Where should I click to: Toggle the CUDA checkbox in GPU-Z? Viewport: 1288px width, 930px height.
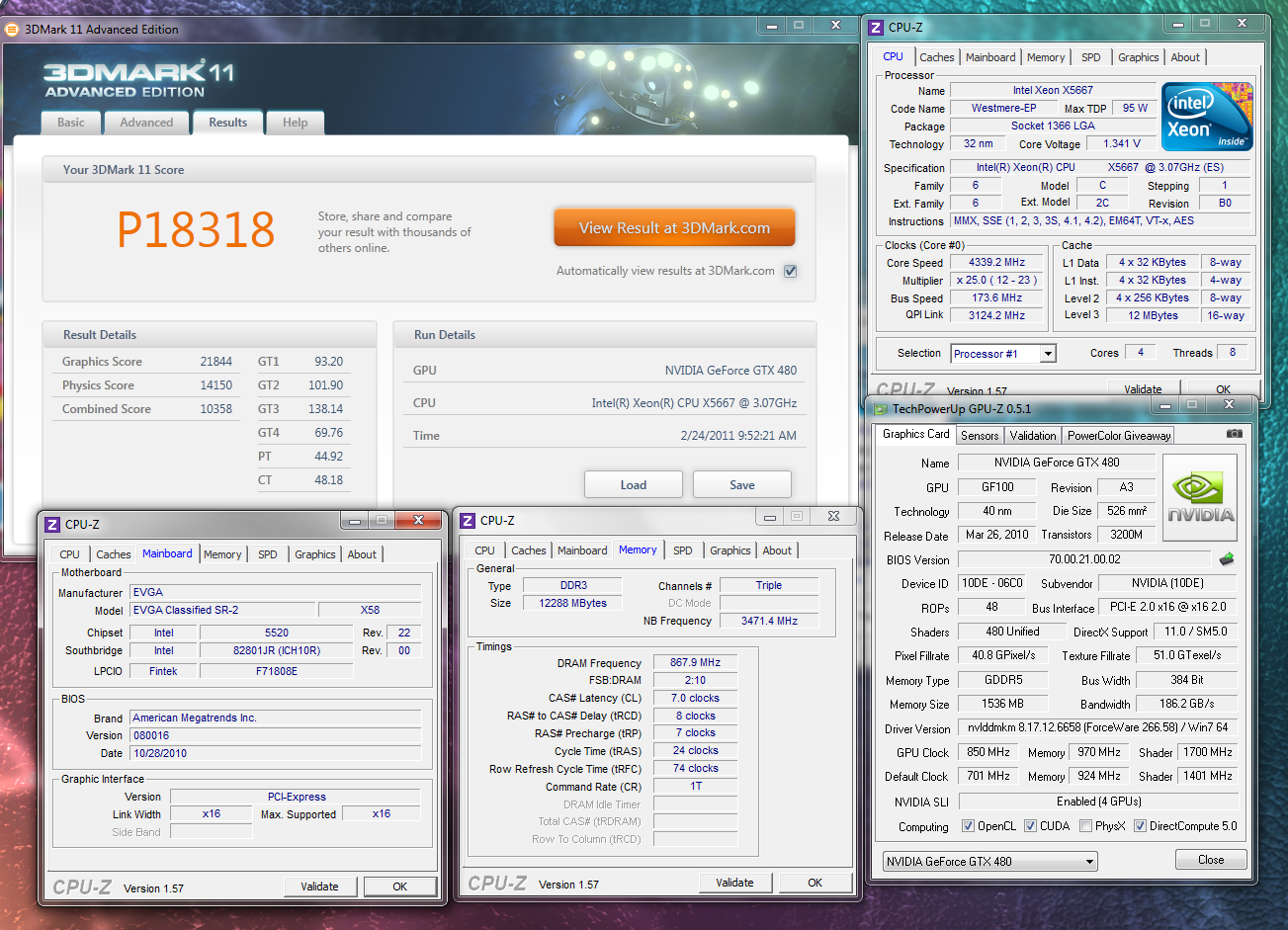1030,826
